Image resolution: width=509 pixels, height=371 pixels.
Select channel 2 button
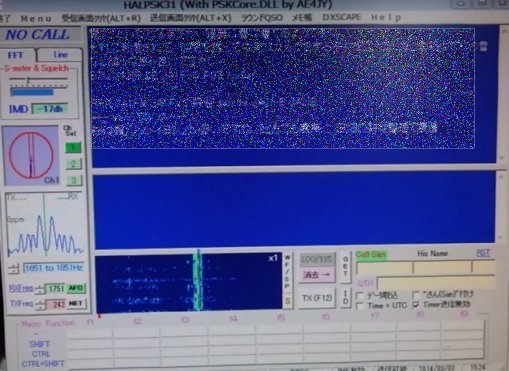click(73, 164)
